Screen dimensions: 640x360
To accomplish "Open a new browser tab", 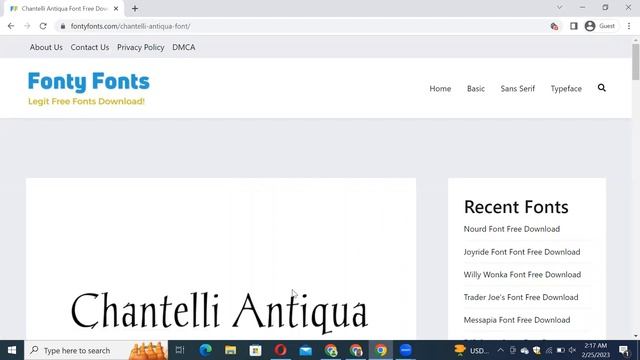I will [x=135, y=8].
